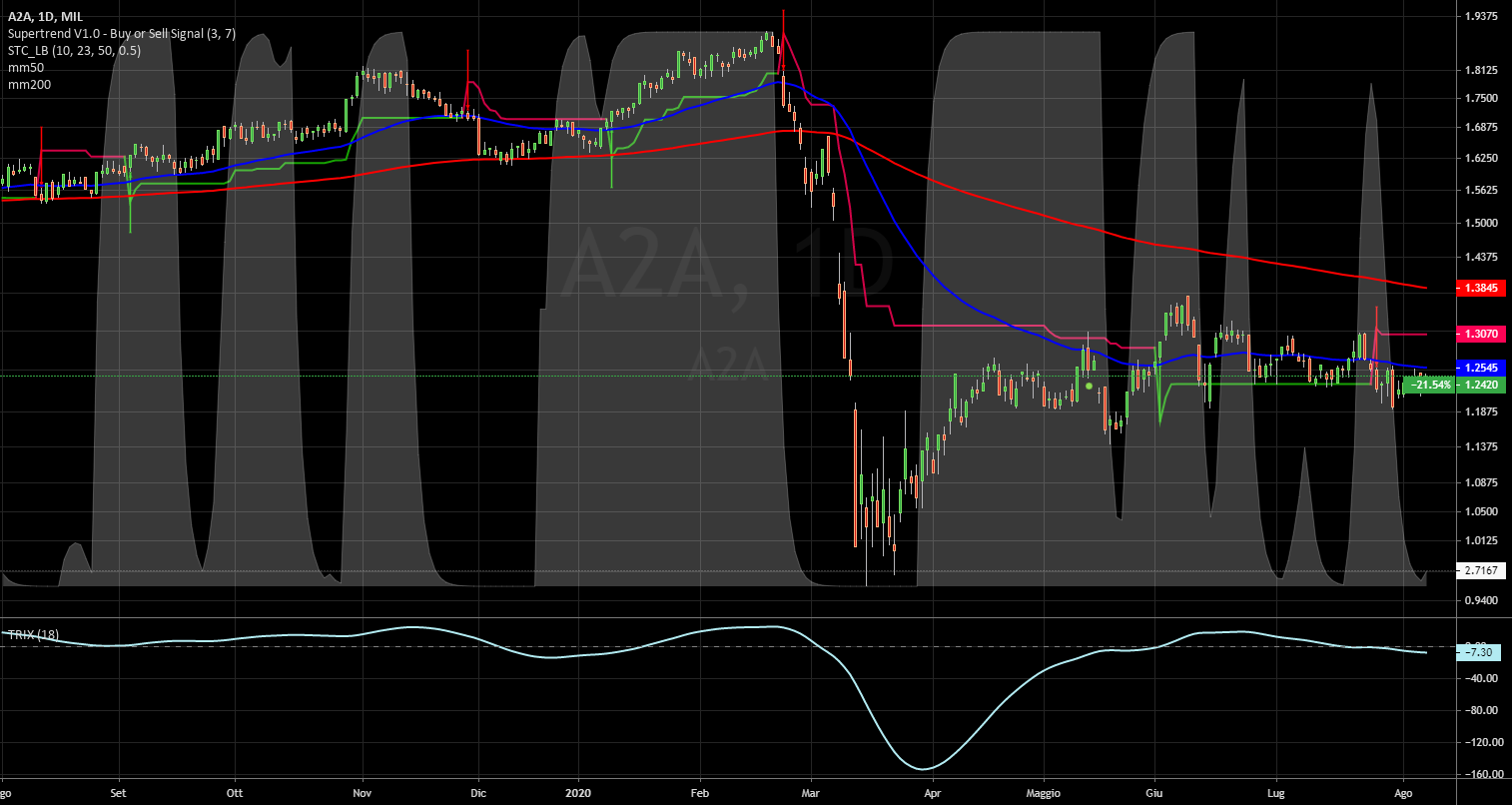Screen dimensions: 1512x805
Task: Click the 1.9375 price axis tick
Action: click(x=1479, y=16)
